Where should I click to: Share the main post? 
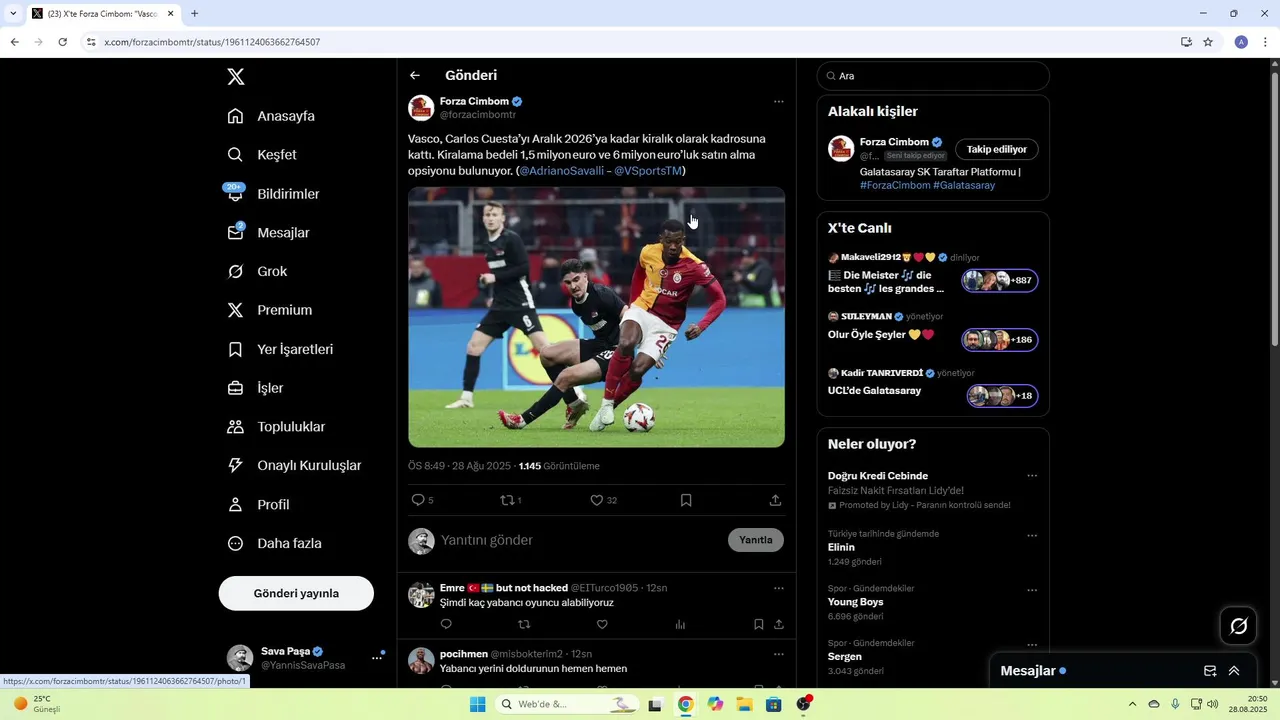coord(775,500)
